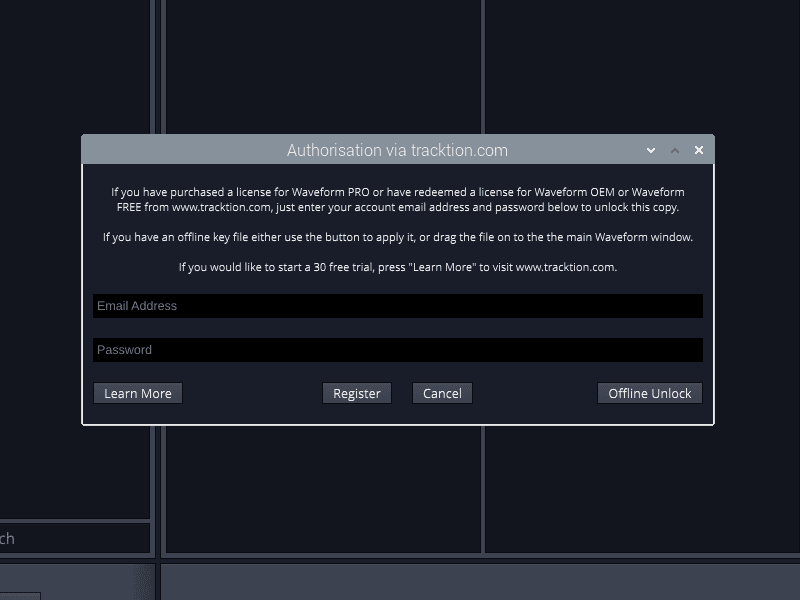Click the 30 free trial instruction text
This screenshot has height=600, width=800.
tap(398, 267)
